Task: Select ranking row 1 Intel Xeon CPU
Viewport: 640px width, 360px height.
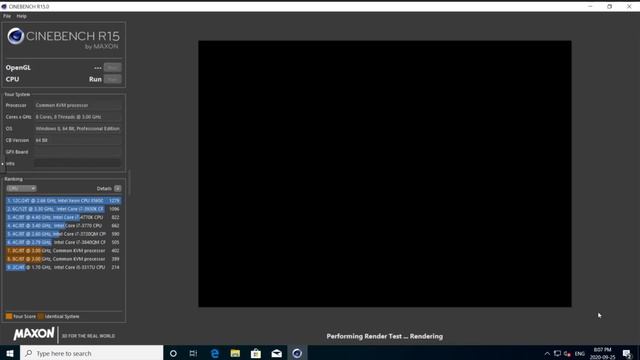Action: (x=63, y=201)
